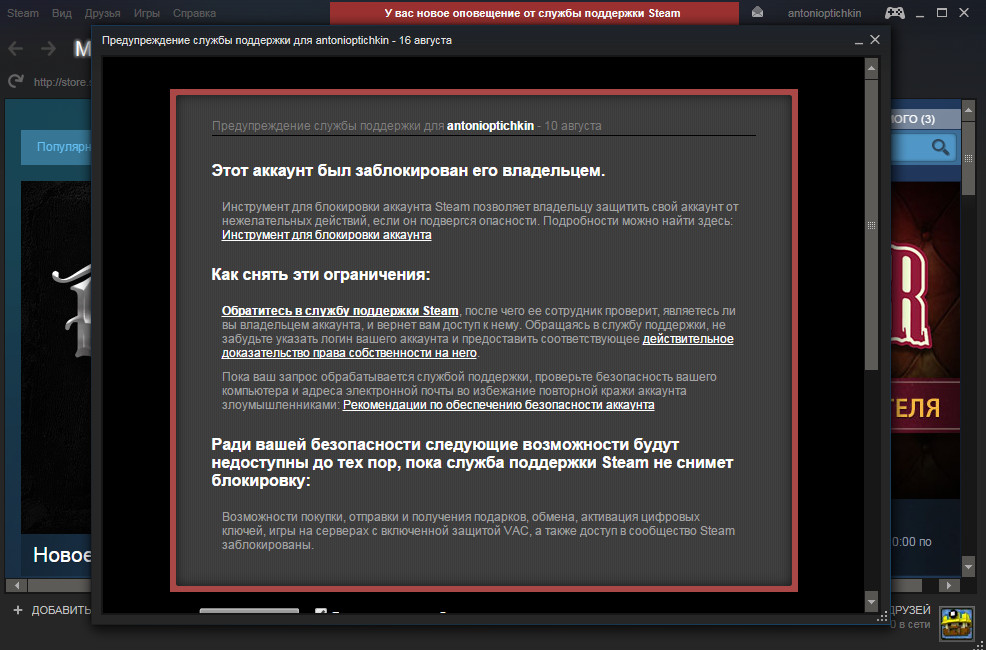Open the Друзья menu
This screenshot has height=650, width=986.
[x=102, y=13]
